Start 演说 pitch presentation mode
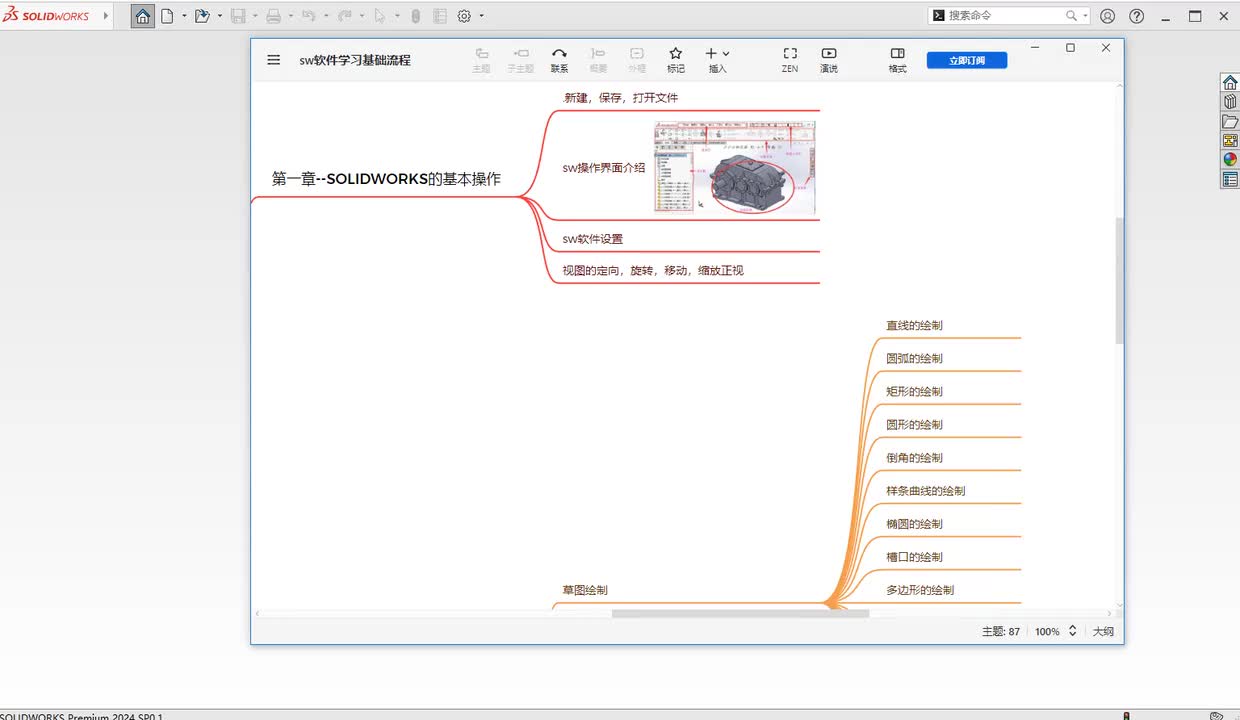 (829, 60)
